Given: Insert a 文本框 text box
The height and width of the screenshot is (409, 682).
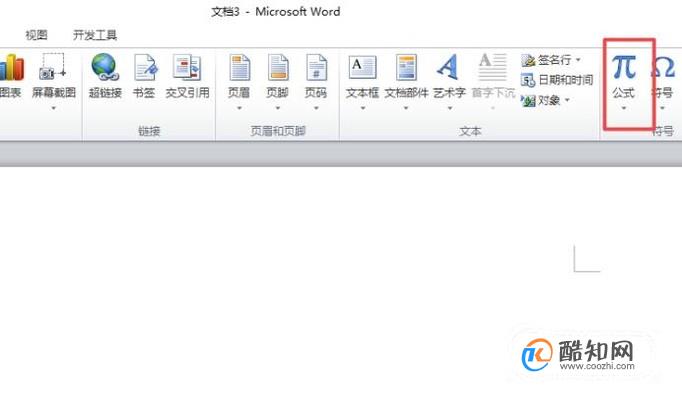Looking at the screenshot, I should point(362,75).
